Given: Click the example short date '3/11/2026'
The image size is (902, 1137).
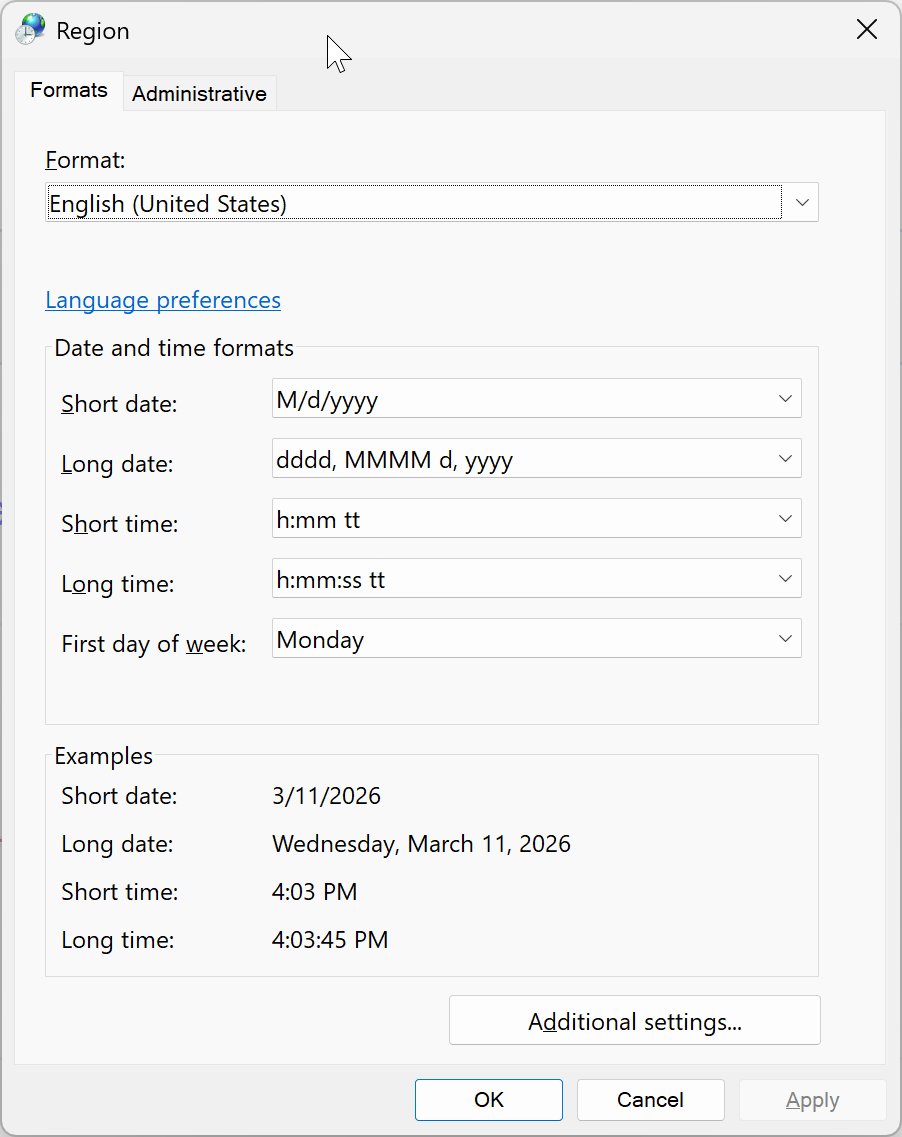Looking at the screenshot, I should click(326, 796).
